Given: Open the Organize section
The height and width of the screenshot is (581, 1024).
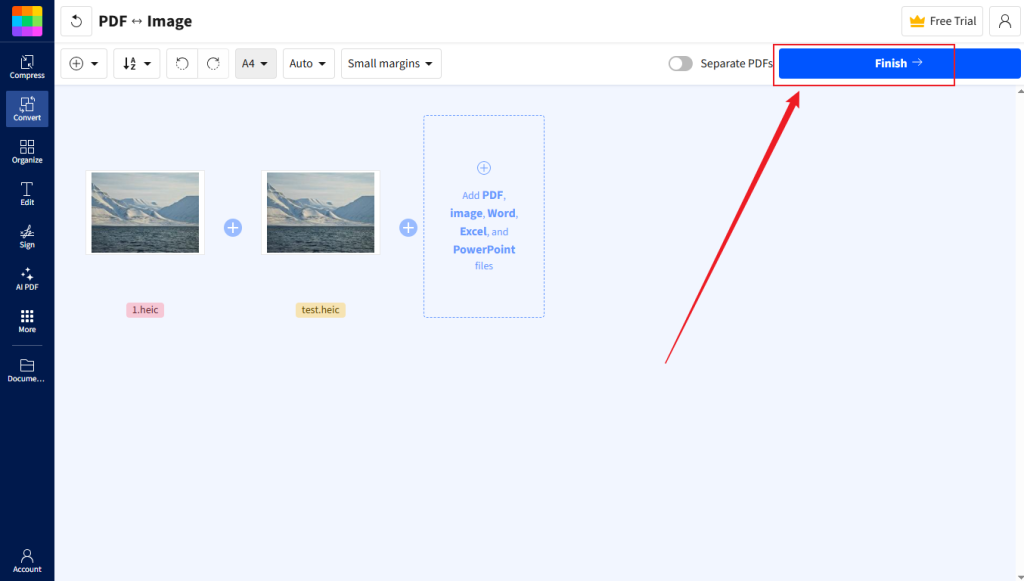Looking at the screenshot, I should [27, 150].
